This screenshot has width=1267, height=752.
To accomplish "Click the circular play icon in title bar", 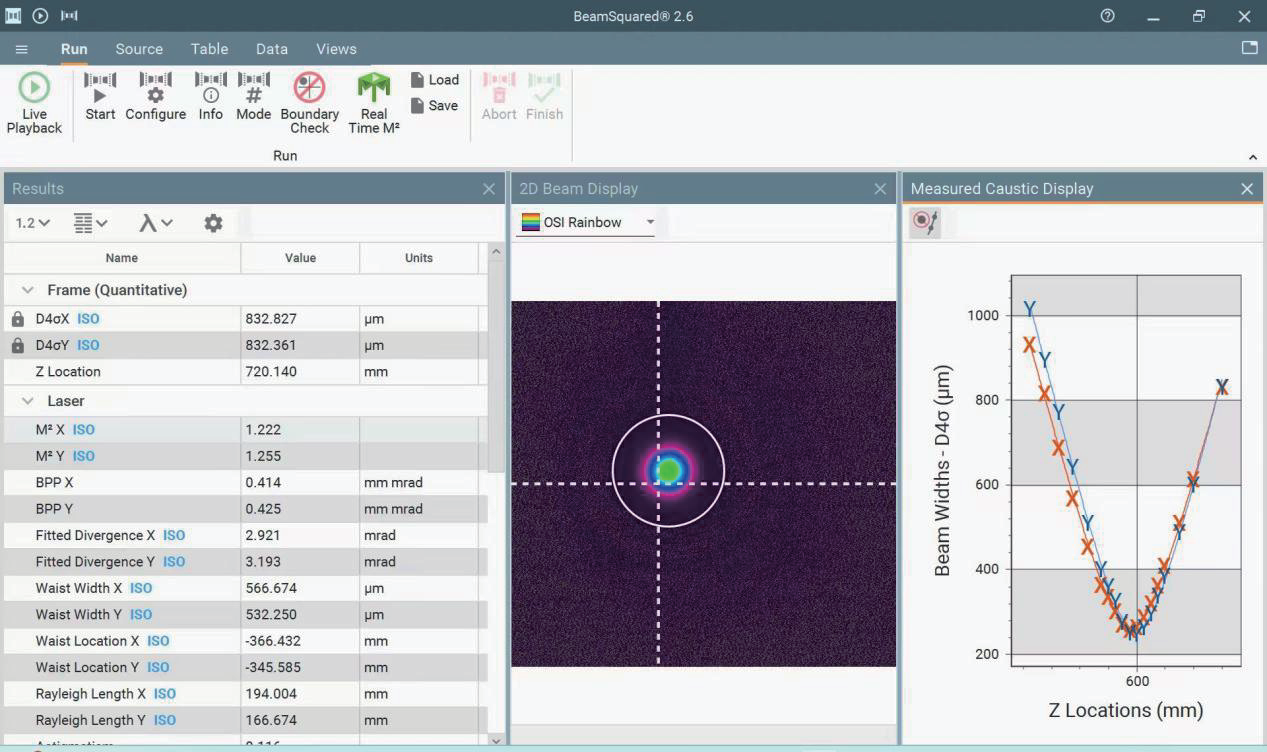I will (x=40, y=16).
